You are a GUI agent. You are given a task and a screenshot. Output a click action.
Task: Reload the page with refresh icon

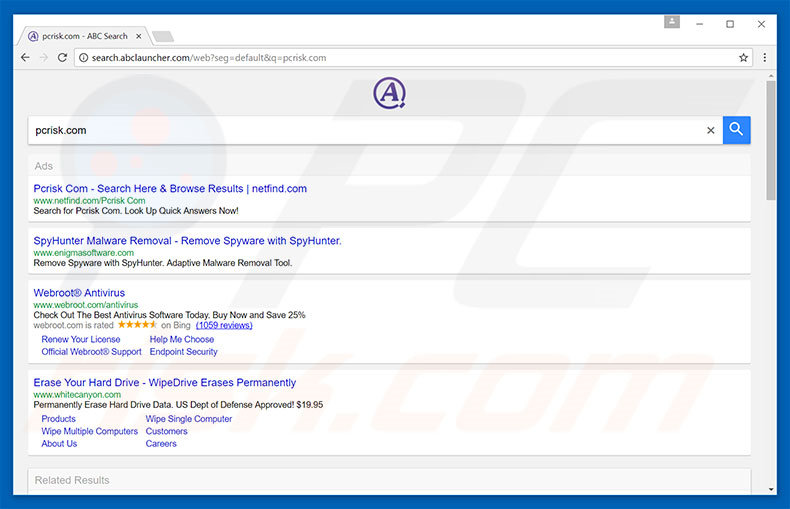coord(62,57)
